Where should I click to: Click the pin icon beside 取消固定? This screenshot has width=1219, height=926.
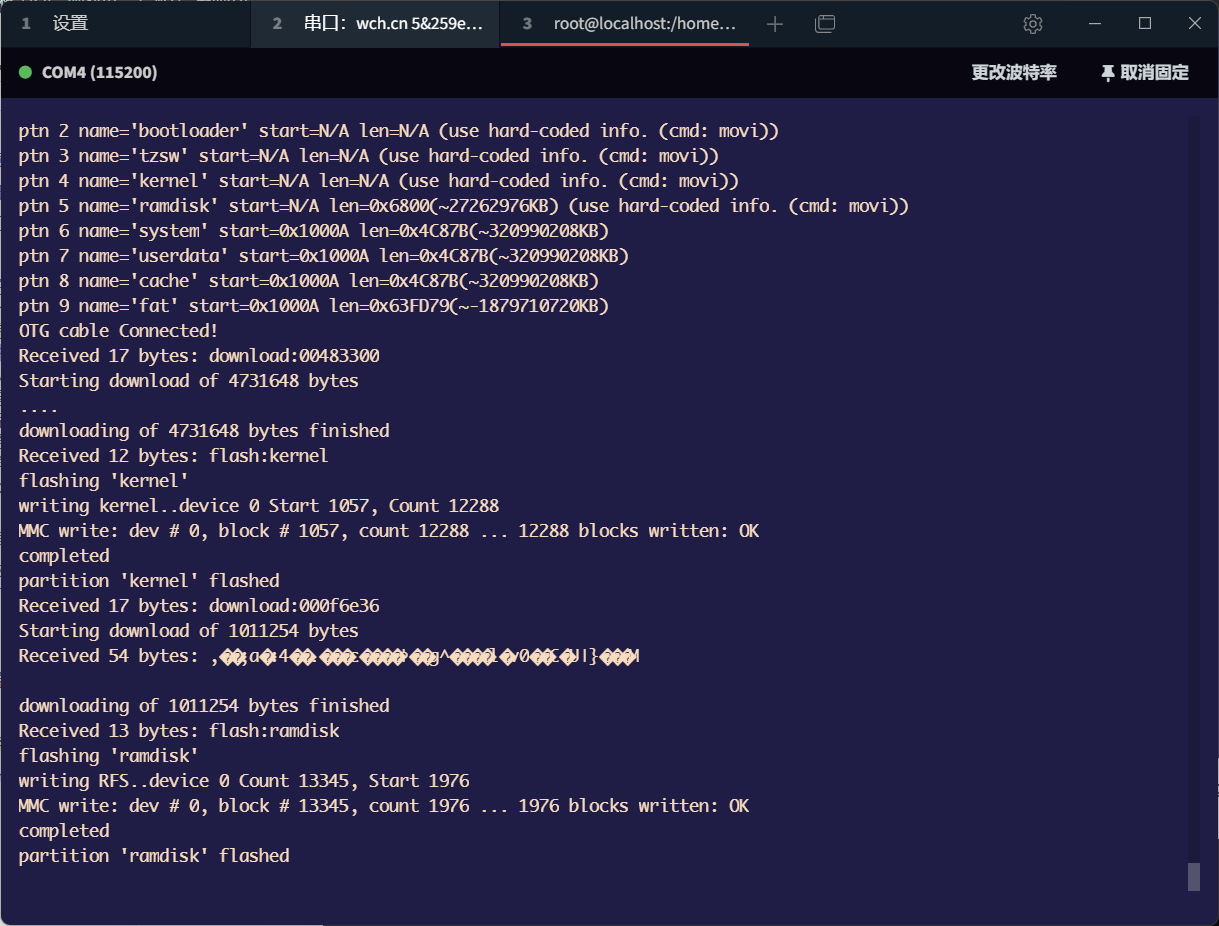coord(1108,73)
